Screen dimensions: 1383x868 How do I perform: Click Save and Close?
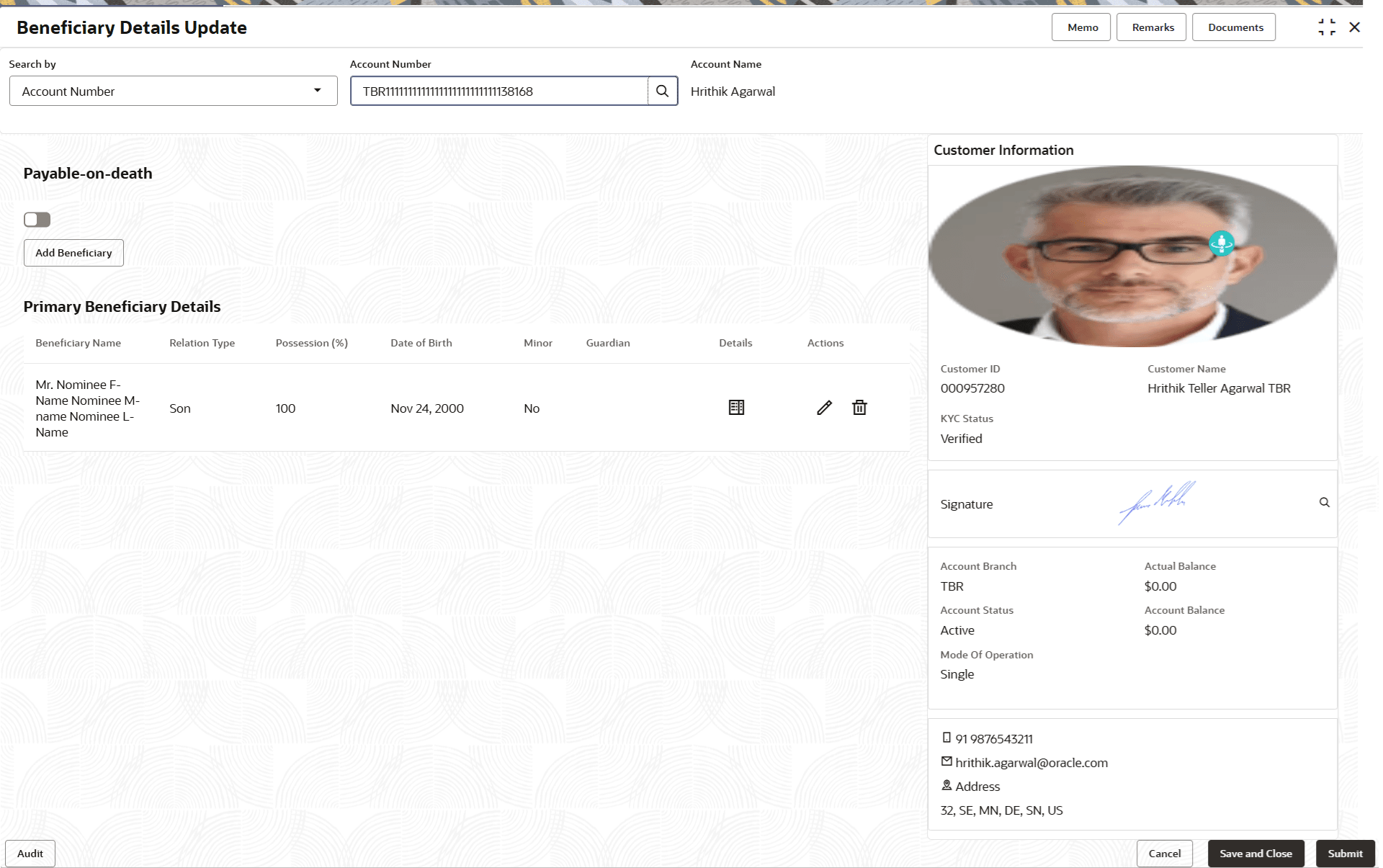1256,854
